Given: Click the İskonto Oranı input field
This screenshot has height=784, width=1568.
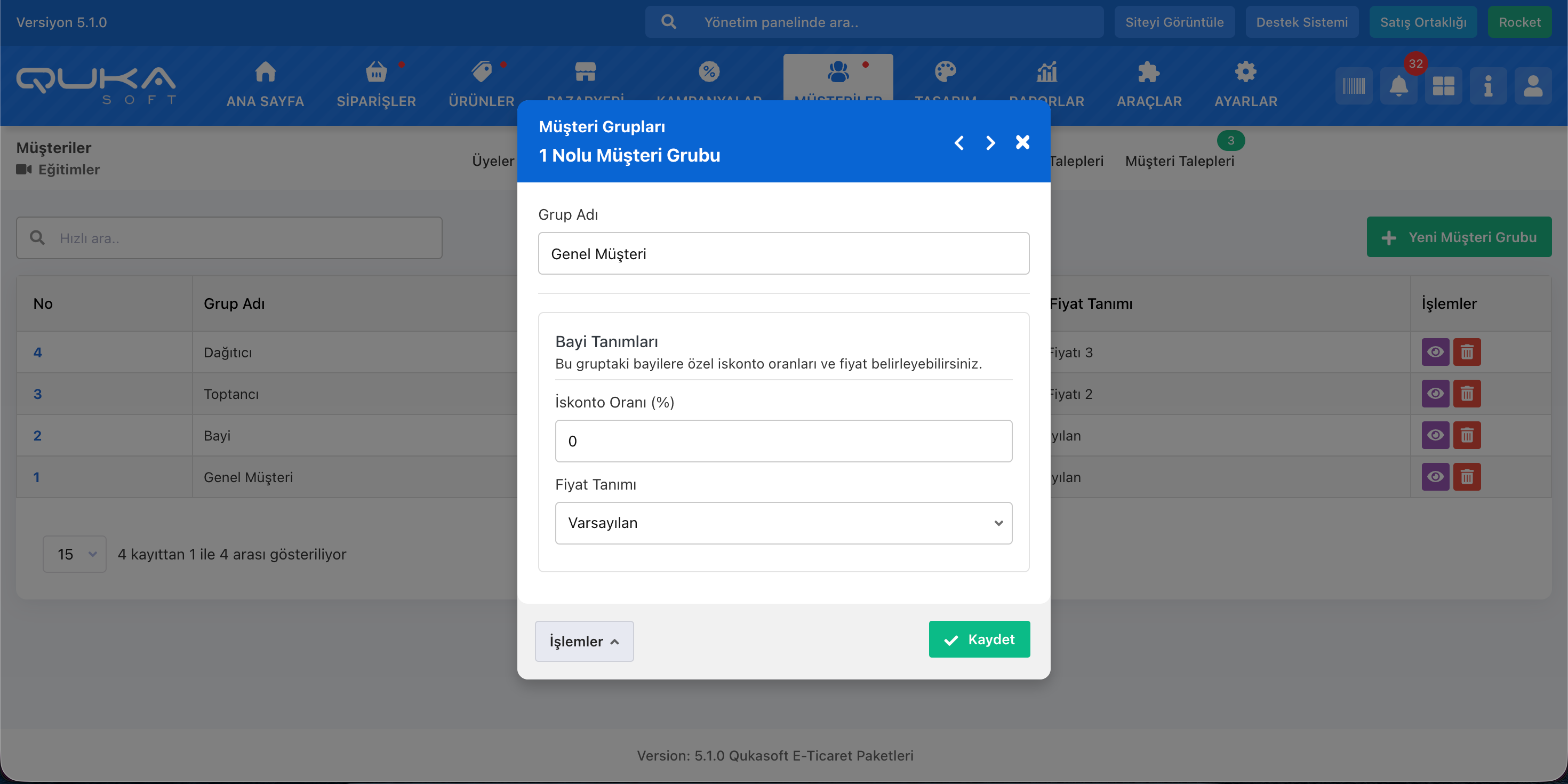Looking at the screenshot, I should 783,441.
